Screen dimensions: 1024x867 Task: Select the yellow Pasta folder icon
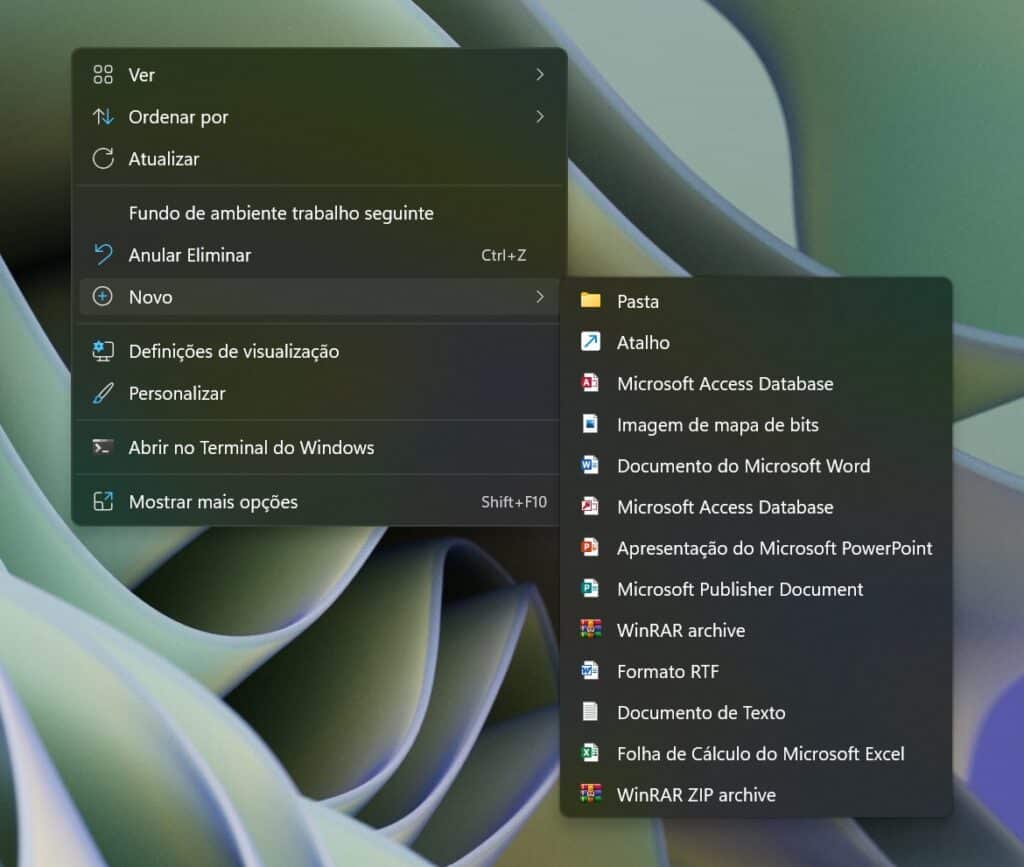tap(589, 301)
